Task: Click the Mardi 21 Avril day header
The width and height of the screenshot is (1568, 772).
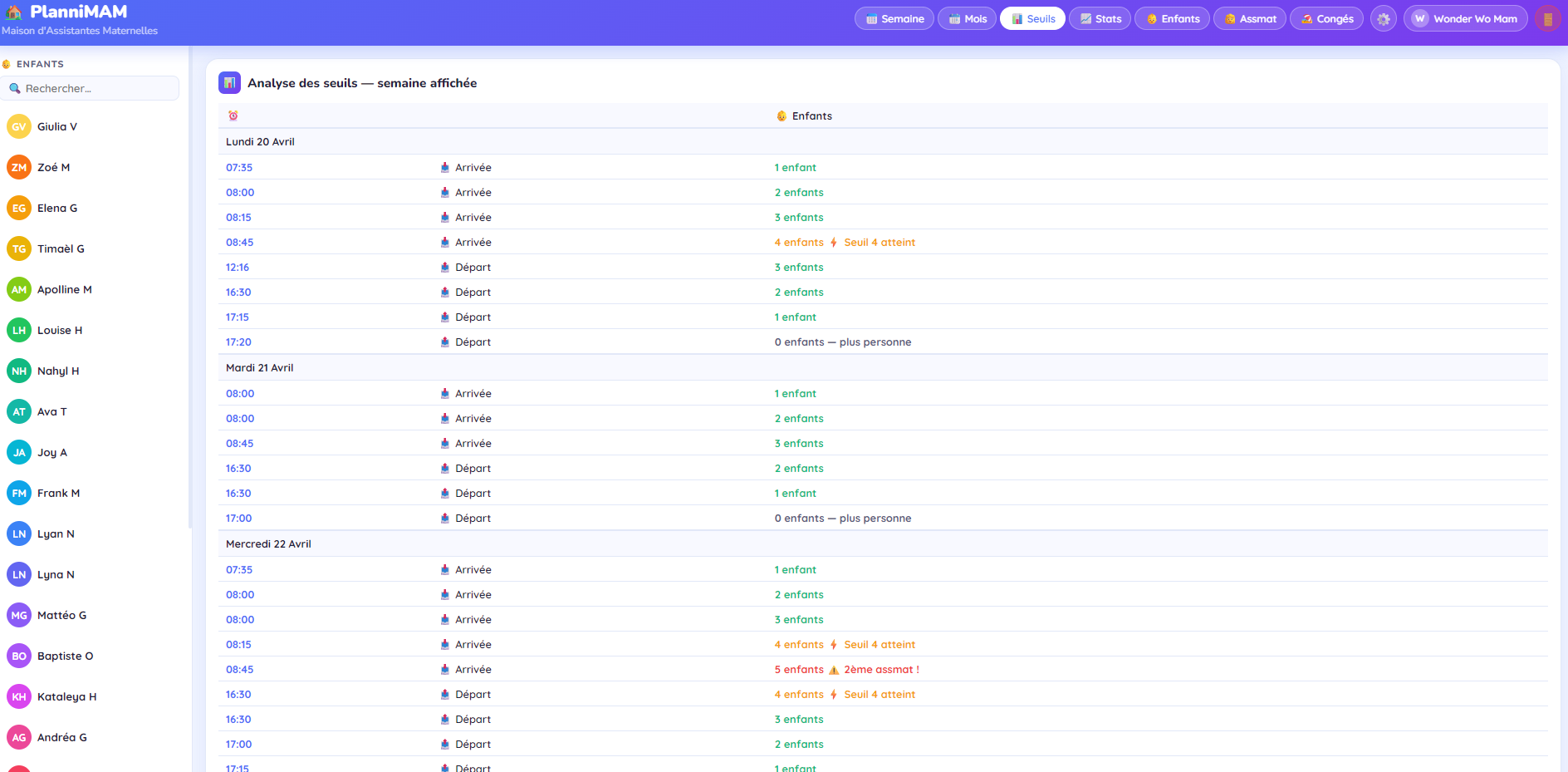Action: pos(260,368)
